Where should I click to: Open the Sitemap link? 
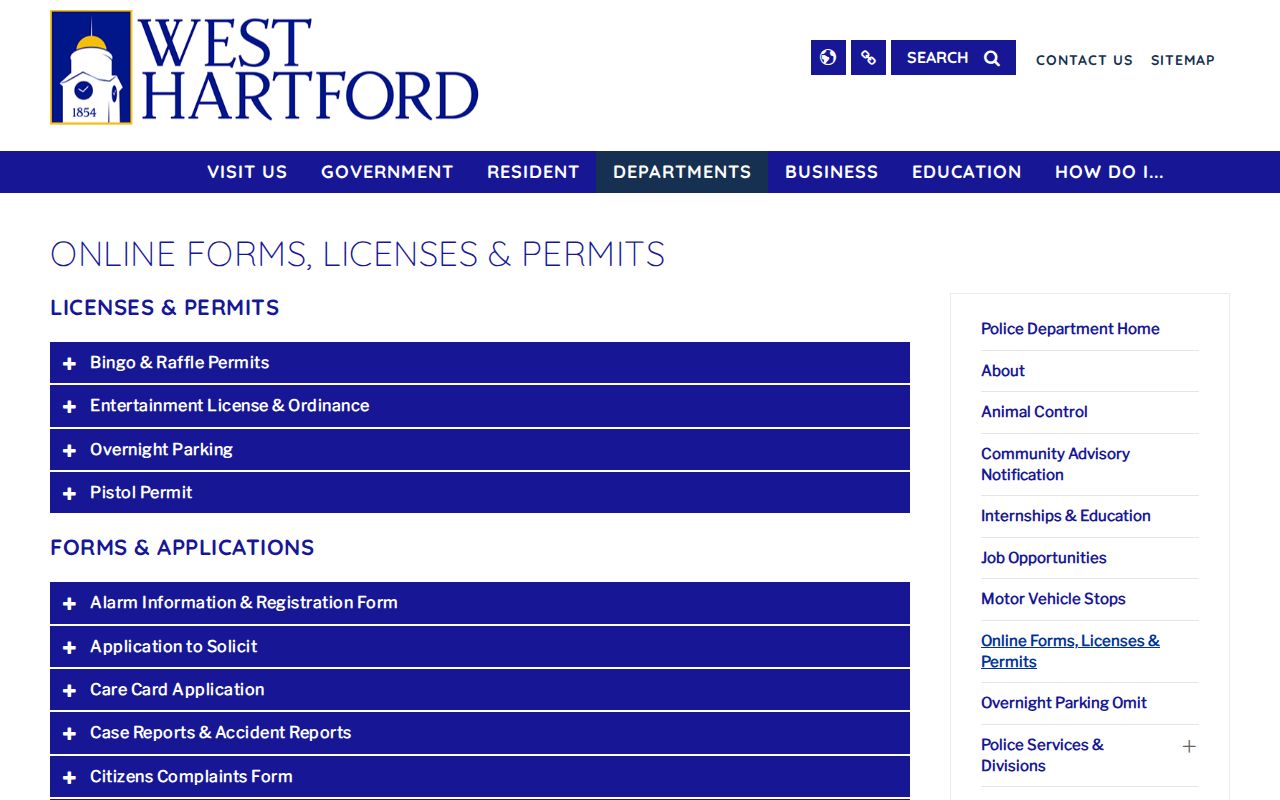click(1183, 60)
